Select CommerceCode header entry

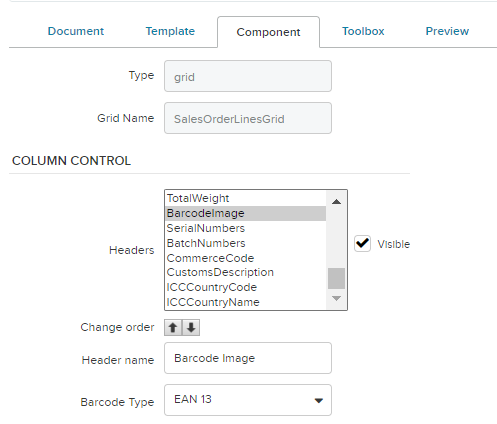point(245,258)
